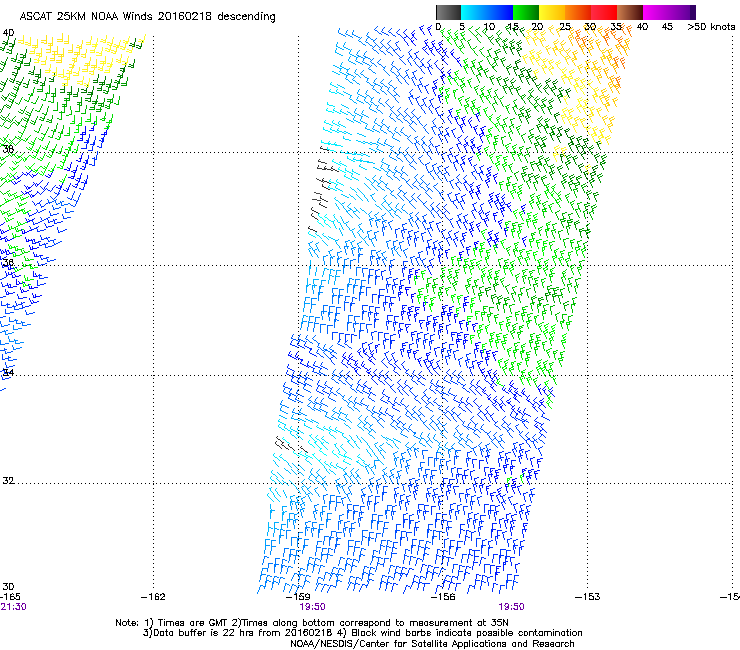Click the orange 25-30 knots legend swatch
Image resolution: width=740 pixels, height=650 pixels.
pos(578,12)
